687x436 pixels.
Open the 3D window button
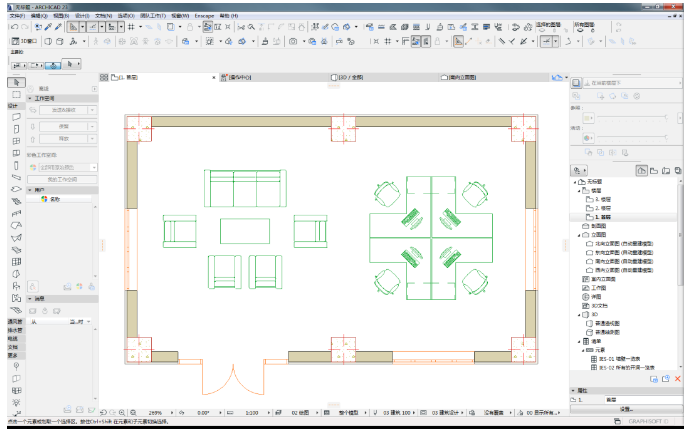tap(25, 41)
